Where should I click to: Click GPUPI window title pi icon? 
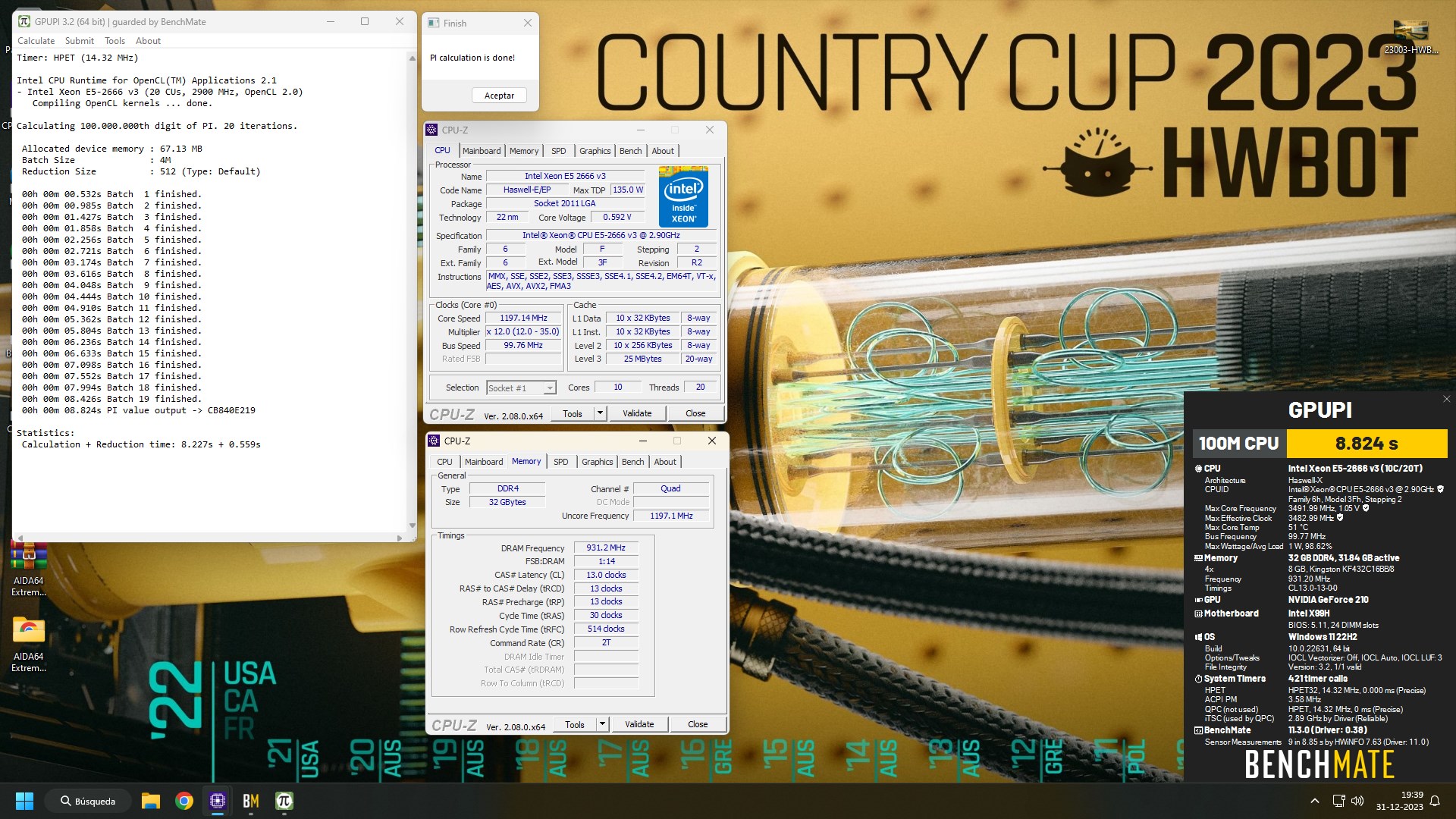pyautogui.click(x=24, y=21)
